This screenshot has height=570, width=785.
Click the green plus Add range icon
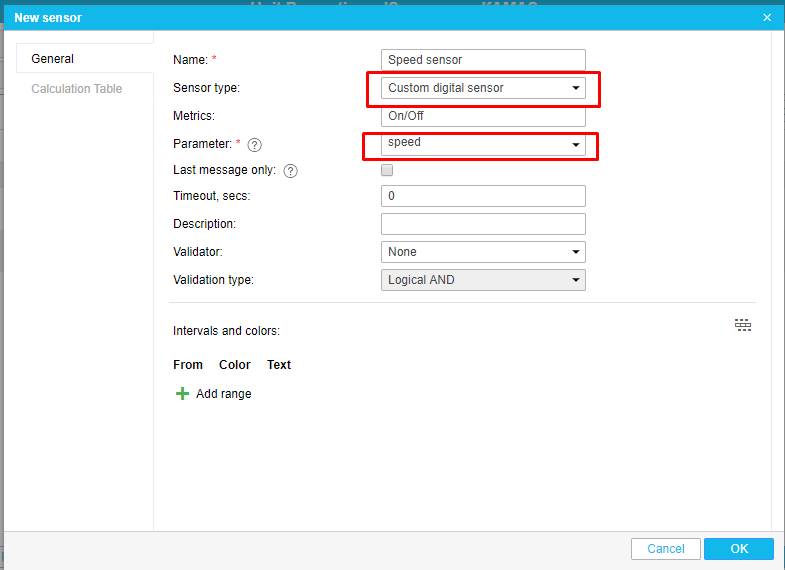[182, 394]
